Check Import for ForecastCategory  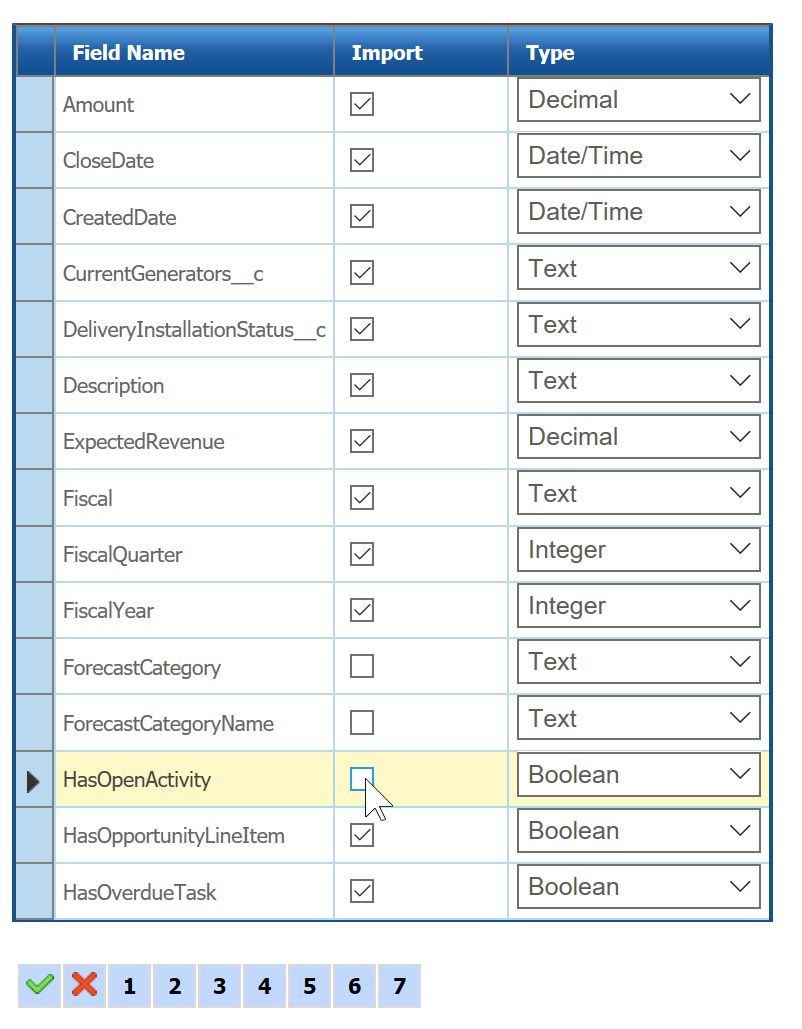(x=362, y=666)
